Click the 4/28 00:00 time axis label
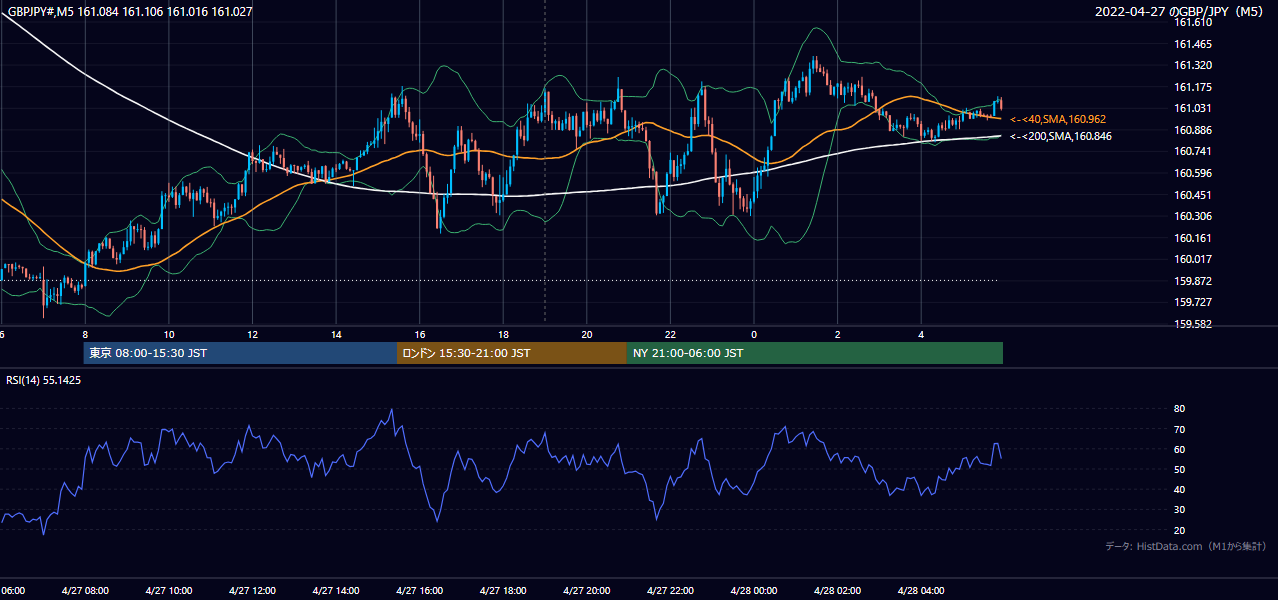 point(753,591)
